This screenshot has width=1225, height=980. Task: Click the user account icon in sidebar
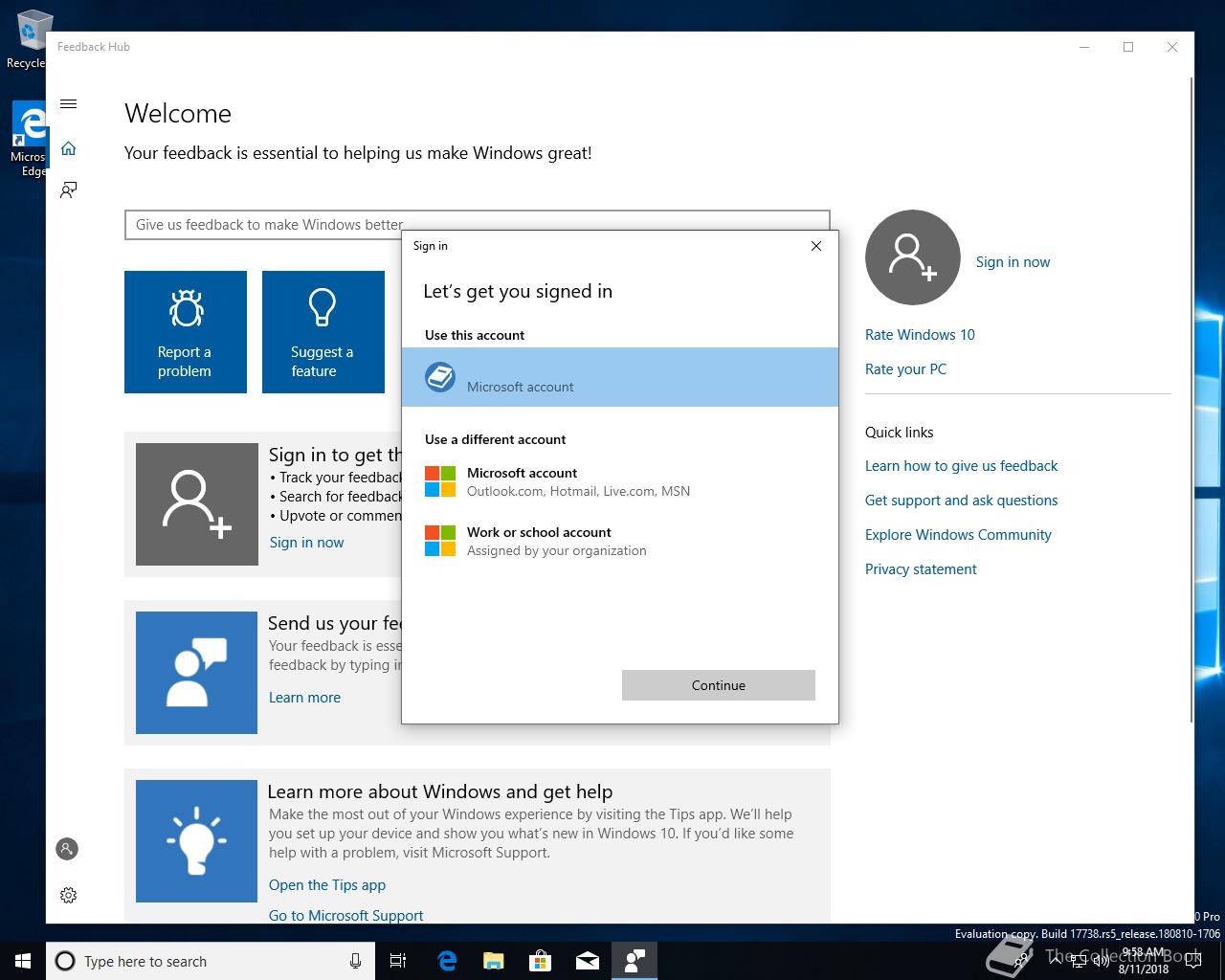67,849
